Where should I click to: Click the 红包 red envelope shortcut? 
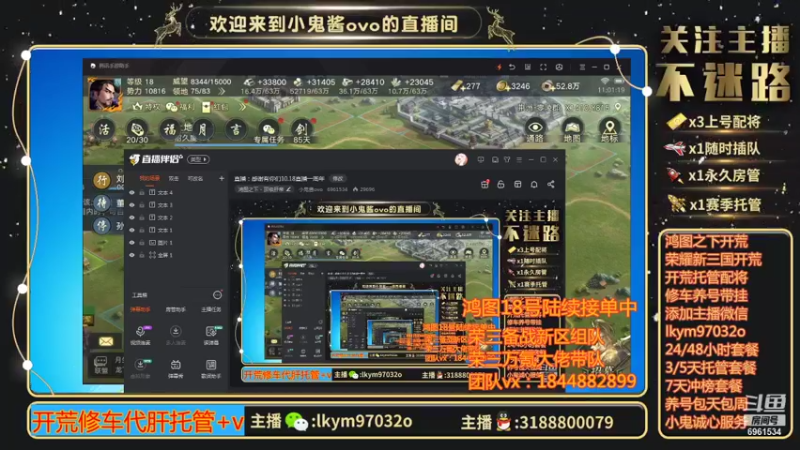point(215,107)
